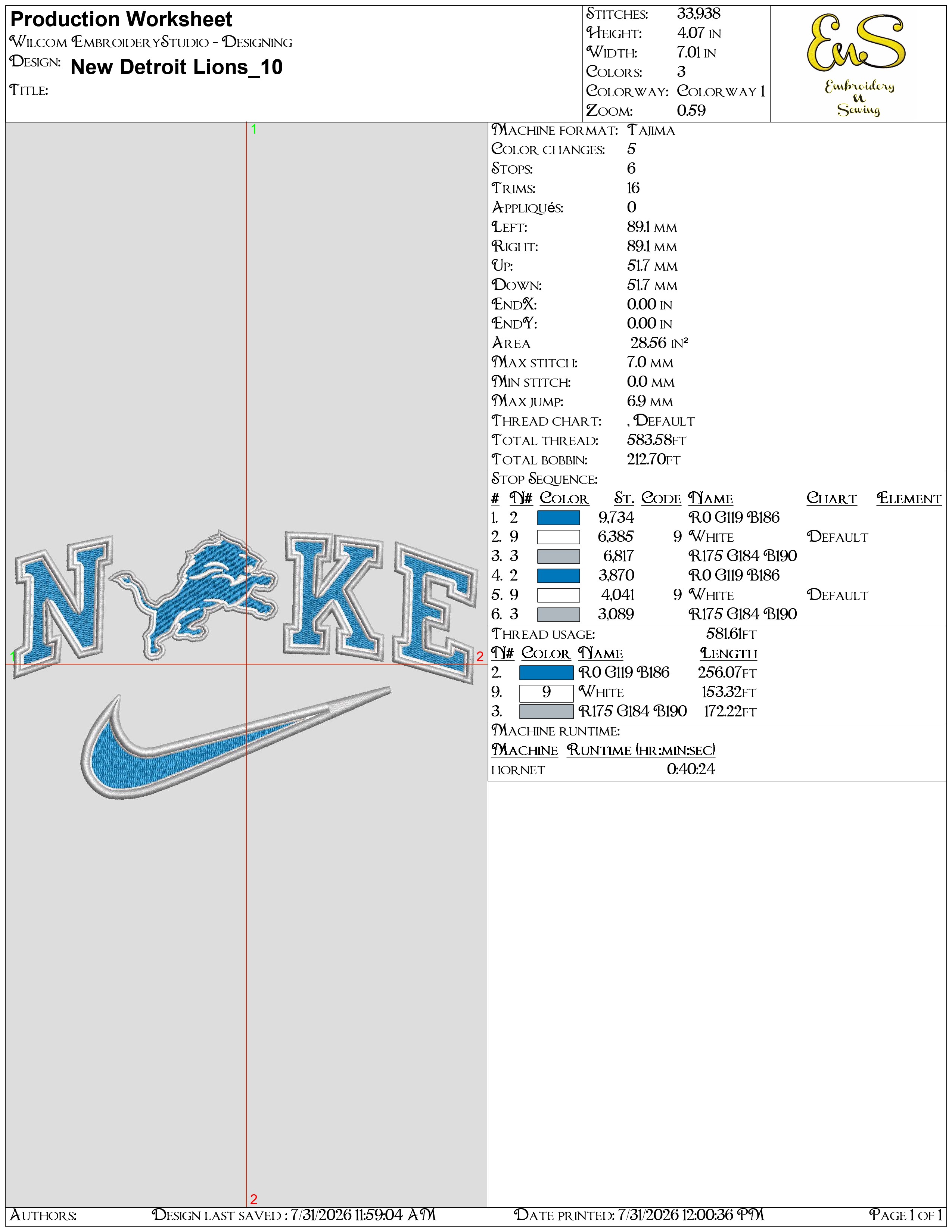Click the gray swatch in stop sequence row 3
The image size is (952, 1232).
[x=559, y=556]
